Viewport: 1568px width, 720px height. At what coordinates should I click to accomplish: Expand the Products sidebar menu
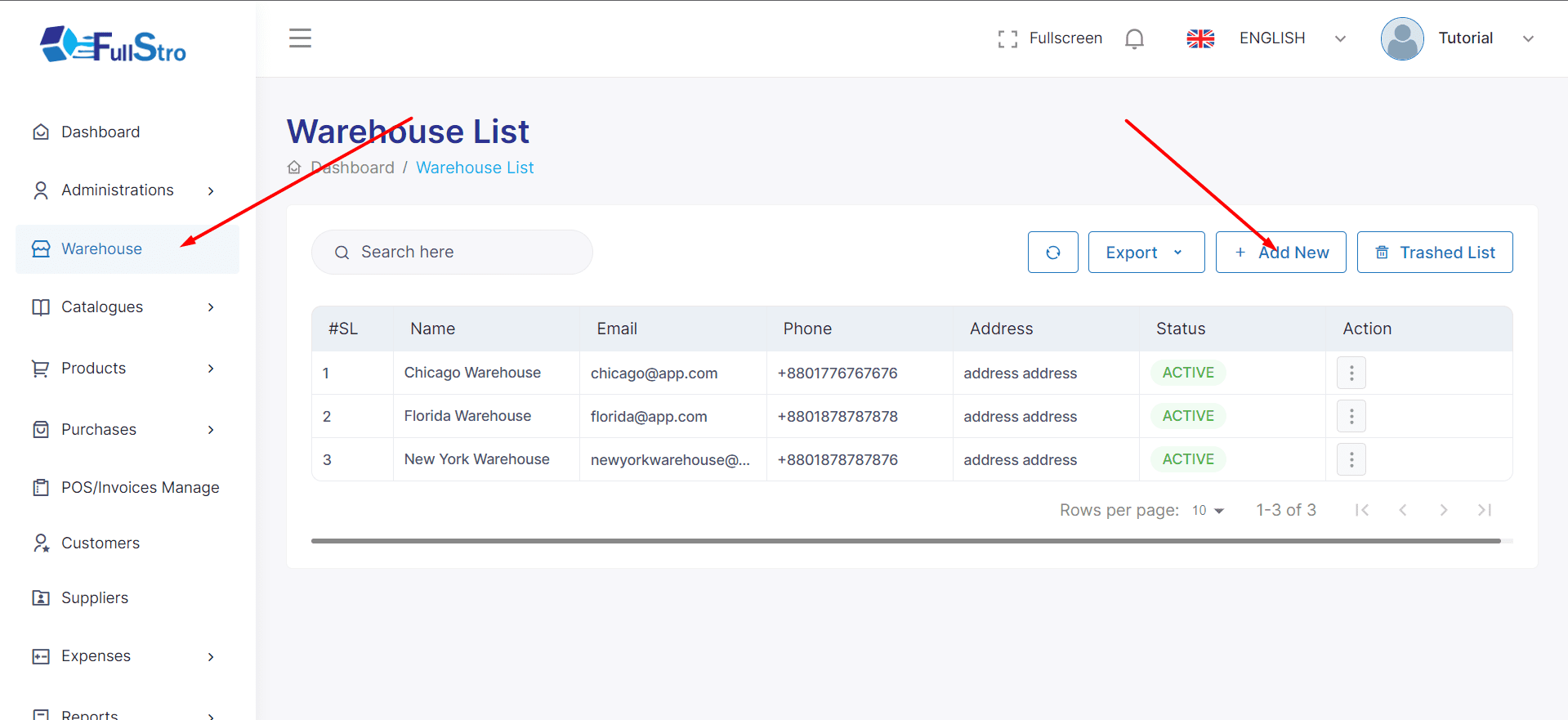point(123,369)
